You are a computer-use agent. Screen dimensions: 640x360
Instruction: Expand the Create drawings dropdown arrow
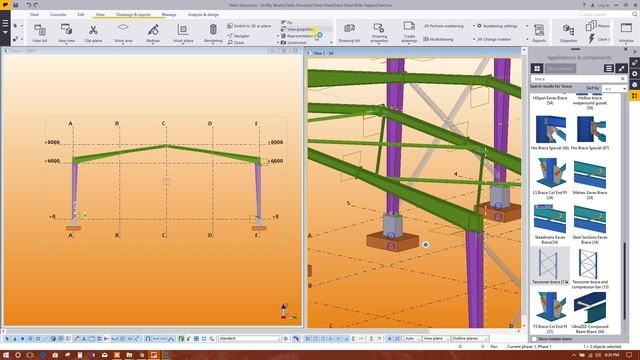409,44
